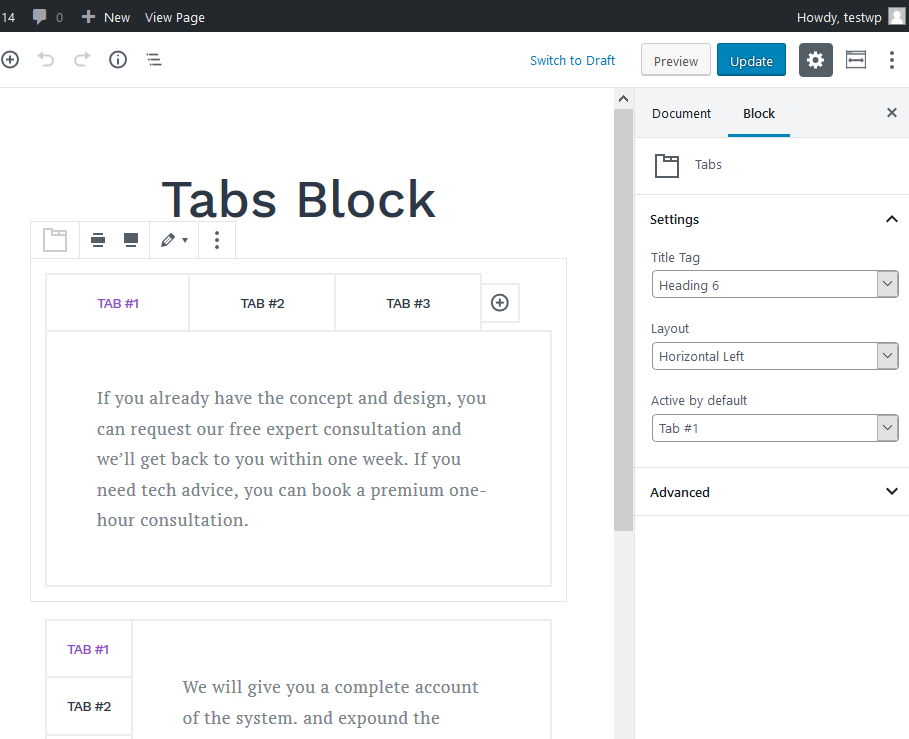Open the Title Tag dropdown
Screen dimensions: 909x739
click(x=775, y=285)
